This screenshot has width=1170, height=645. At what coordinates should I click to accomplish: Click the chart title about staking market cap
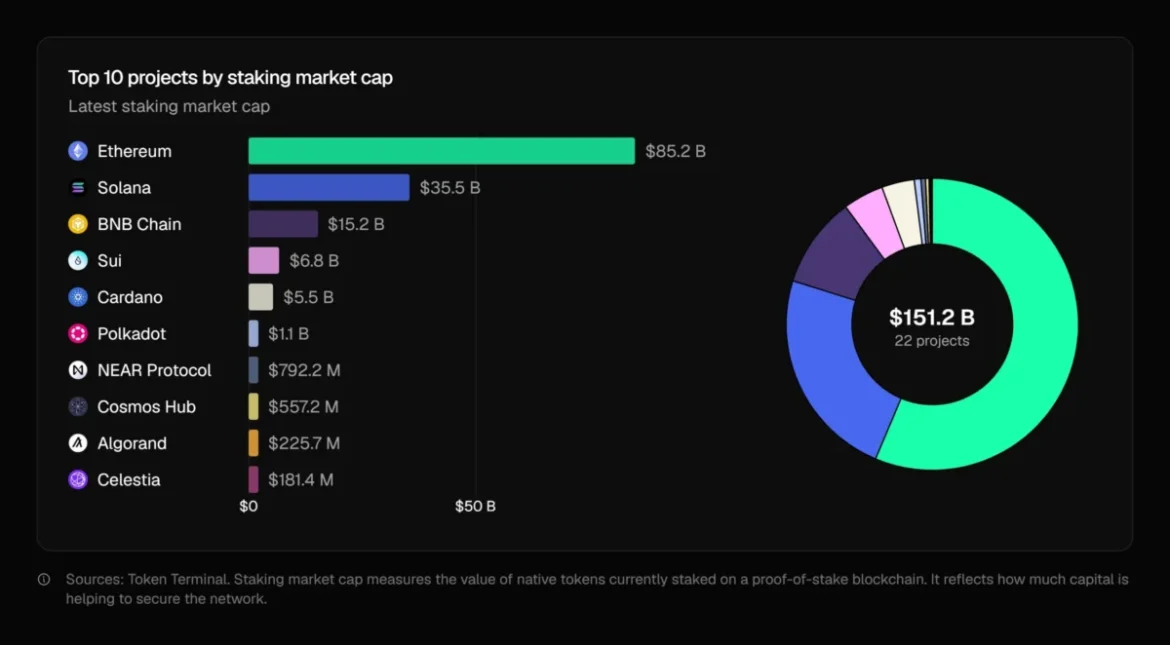click(230, 78)
